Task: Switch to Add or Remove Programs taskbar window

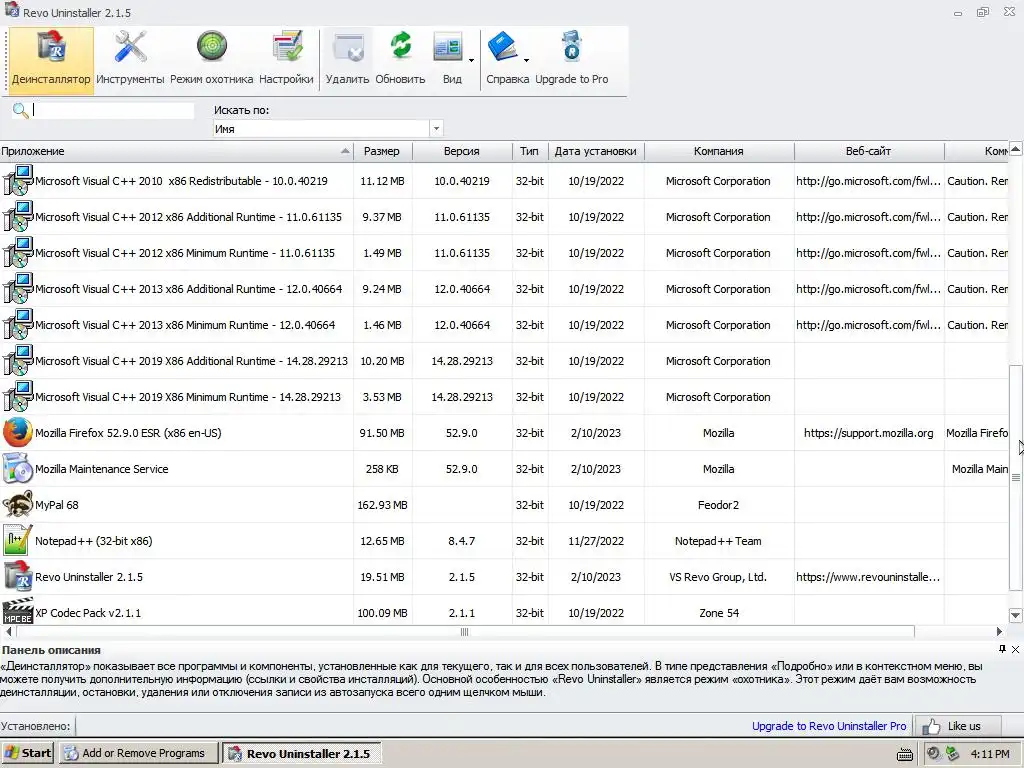Action: click(x=139, y=753)
